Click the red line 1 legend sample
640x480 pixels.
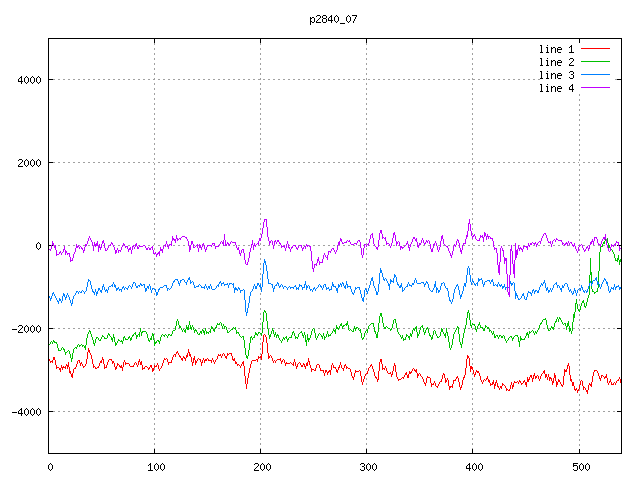(x=595, y=48)
